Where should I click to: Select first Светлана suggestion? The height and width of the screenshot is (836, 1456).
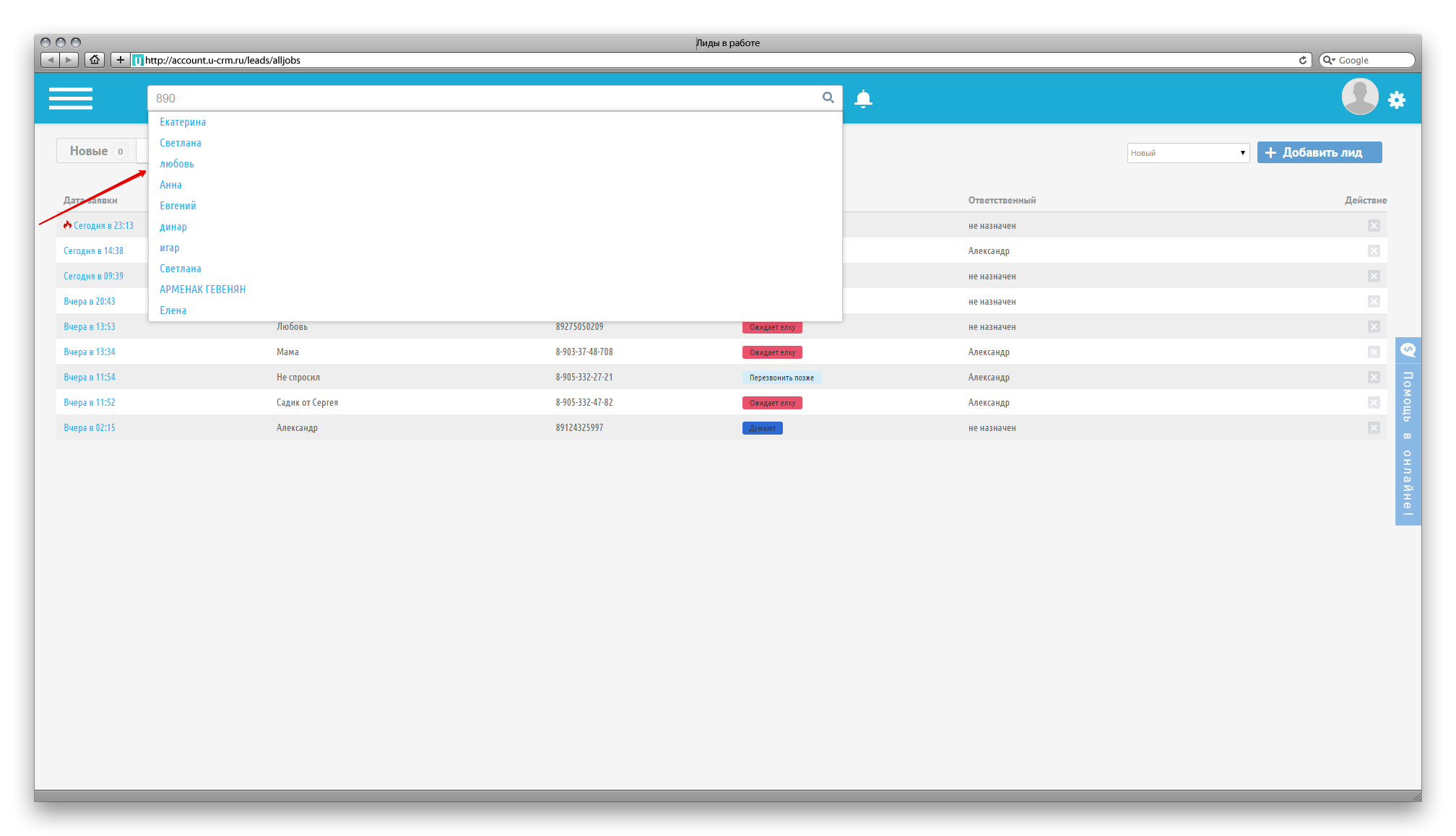pyautogui.click(x=181, y=143)
